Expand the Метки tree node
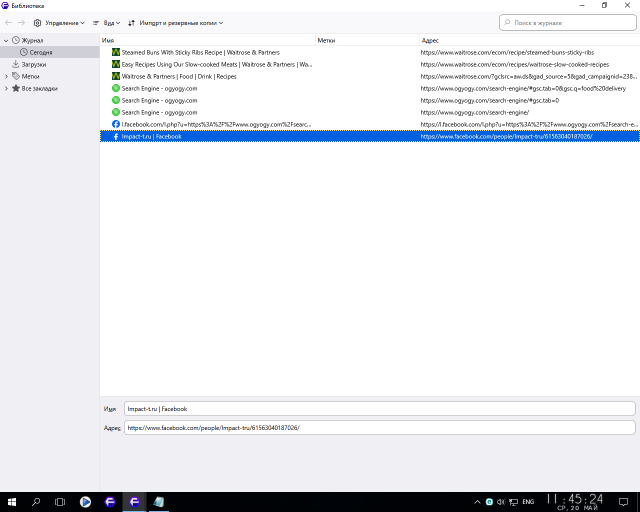Image resolution: width=640 pixels, height=512 pixels. pos(6,76)
